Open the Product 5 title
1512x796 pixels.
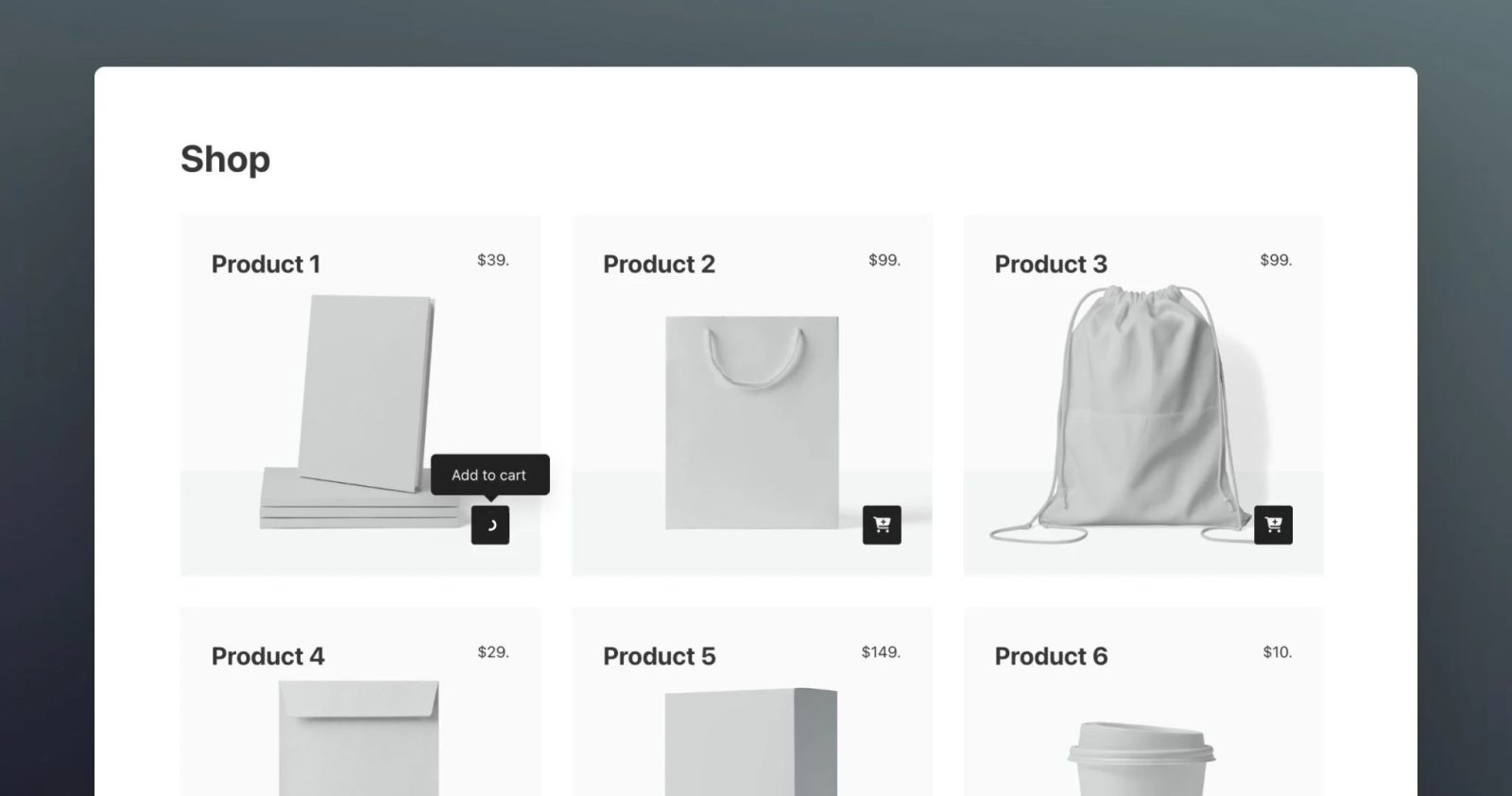click(659, 656)
